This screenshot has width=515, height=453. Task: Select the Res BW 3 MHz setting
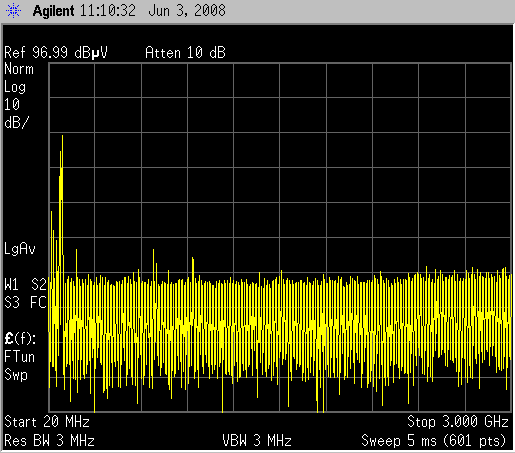point(49,441)
